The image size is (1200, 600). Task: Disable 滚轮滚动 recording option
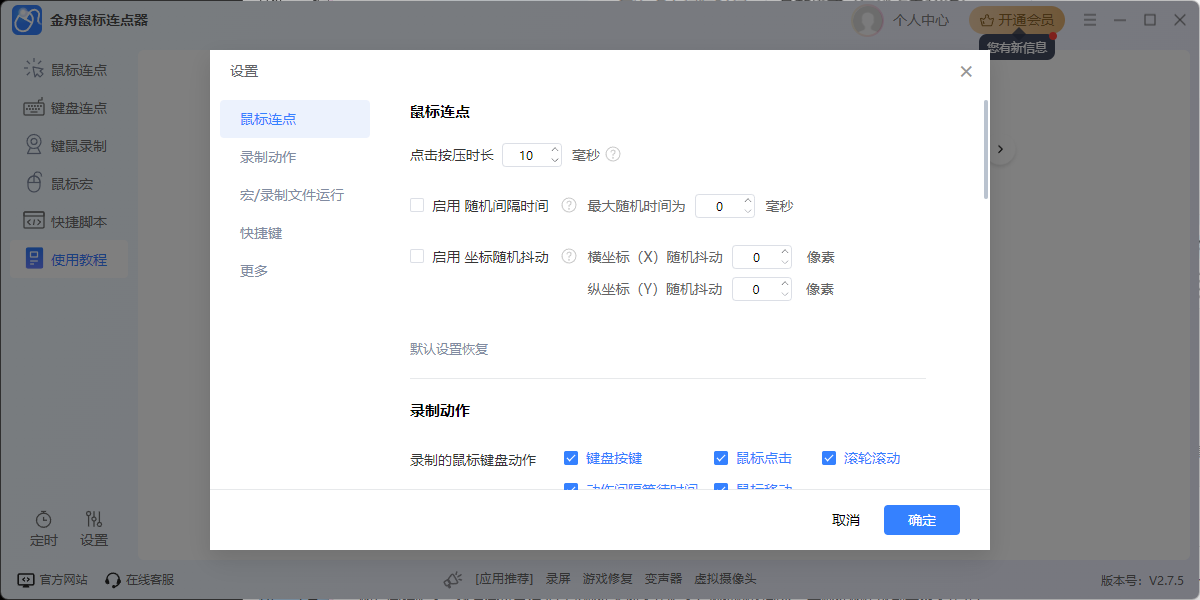point(829,458)
